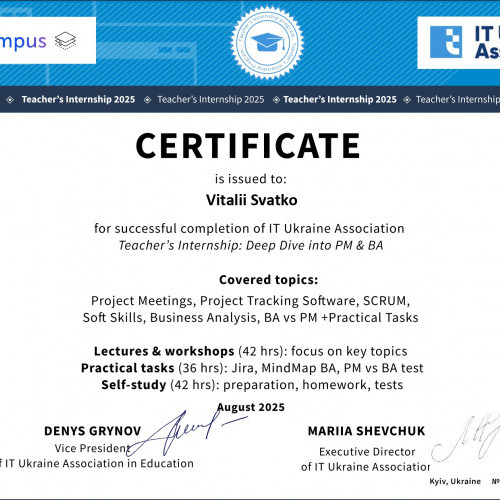
Task: Click the 'Practical tasks' line
Action: (252, 368)
